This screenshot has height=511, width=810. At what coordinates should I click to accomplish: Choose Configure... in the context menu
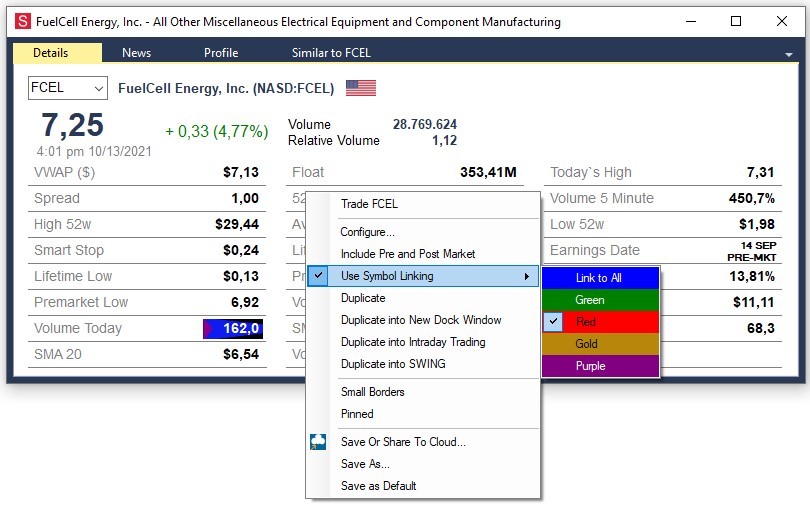424,232
